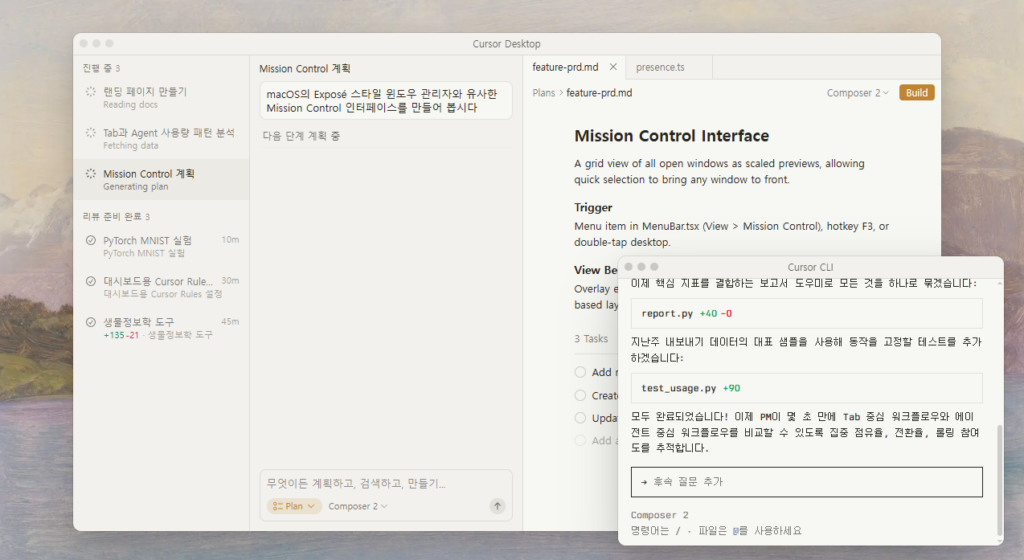Click the Cursor CLI window scrollbar
This screenshot has width=1024, height=560.
998,478
